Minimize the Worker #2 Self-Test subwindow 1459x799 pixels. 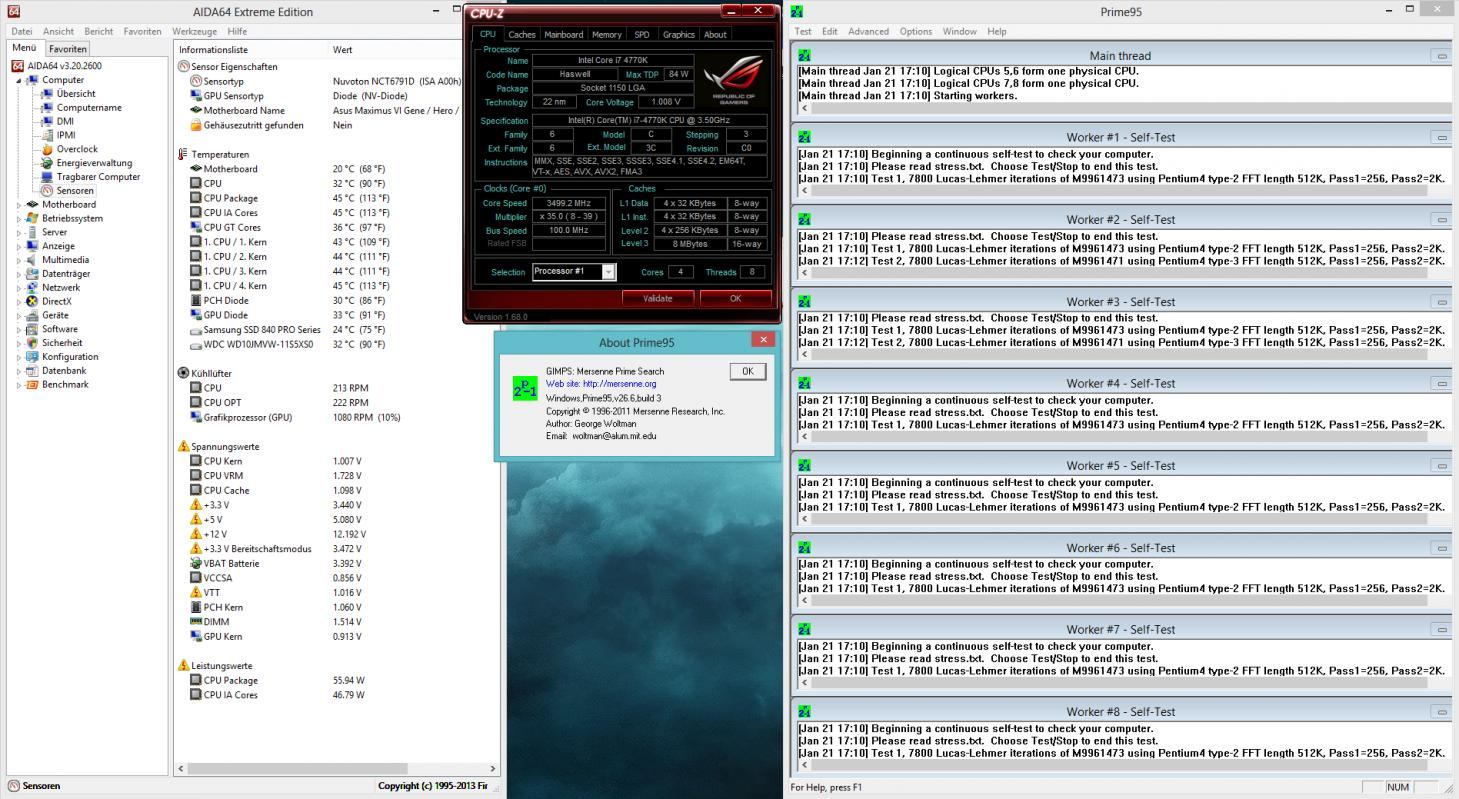pos(1441,219)
